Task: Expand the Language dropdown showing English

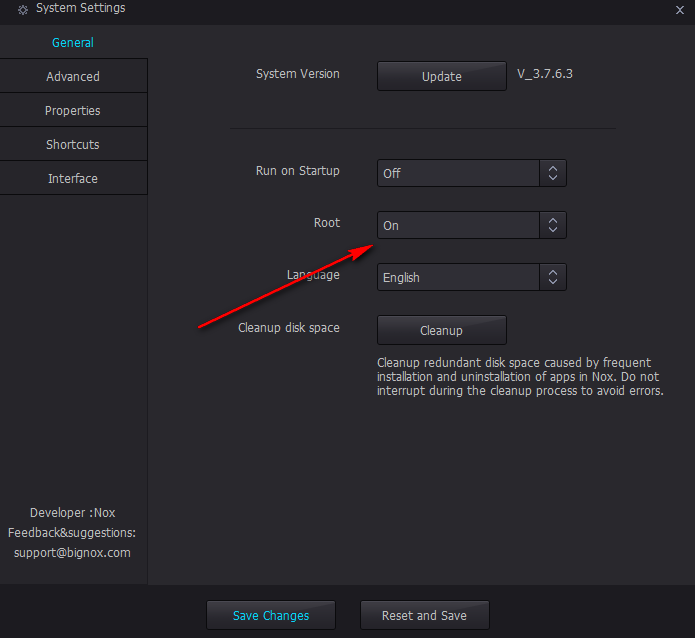Action: pyautogui.click(x=458, y=277)
